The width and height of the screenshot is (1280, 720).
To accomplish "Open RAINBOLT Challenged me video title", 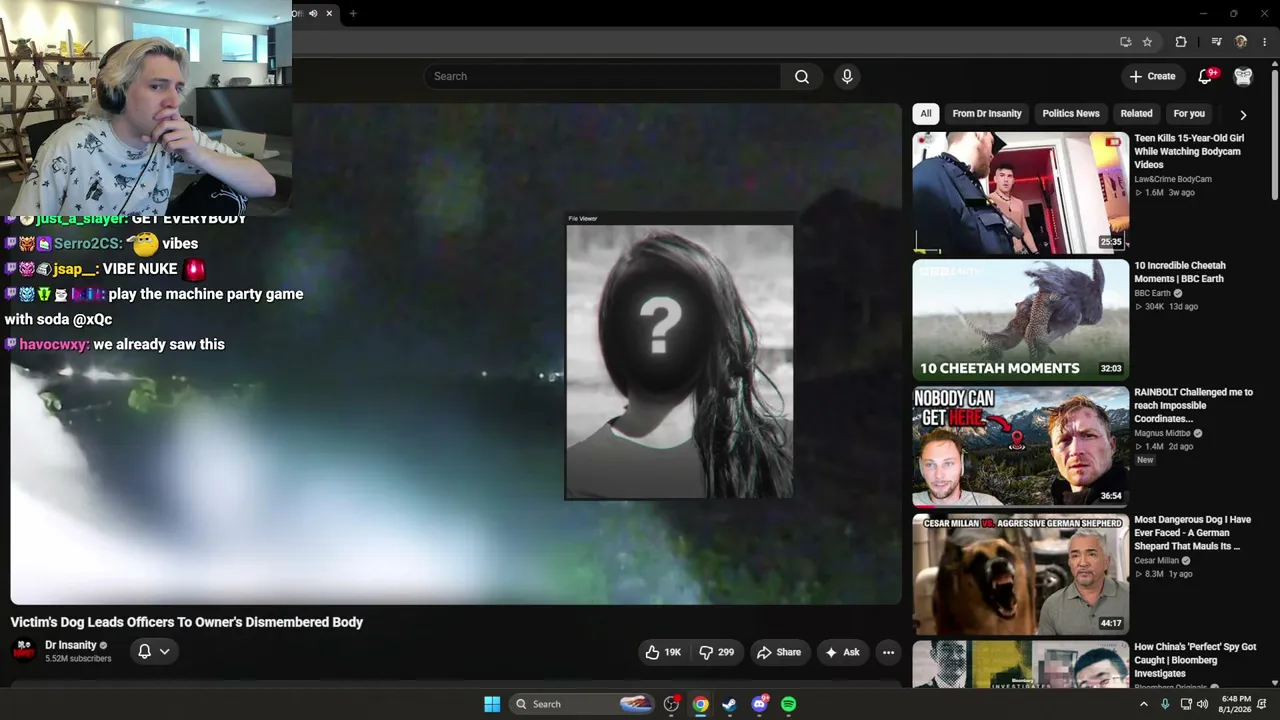I will [1193, 406].
